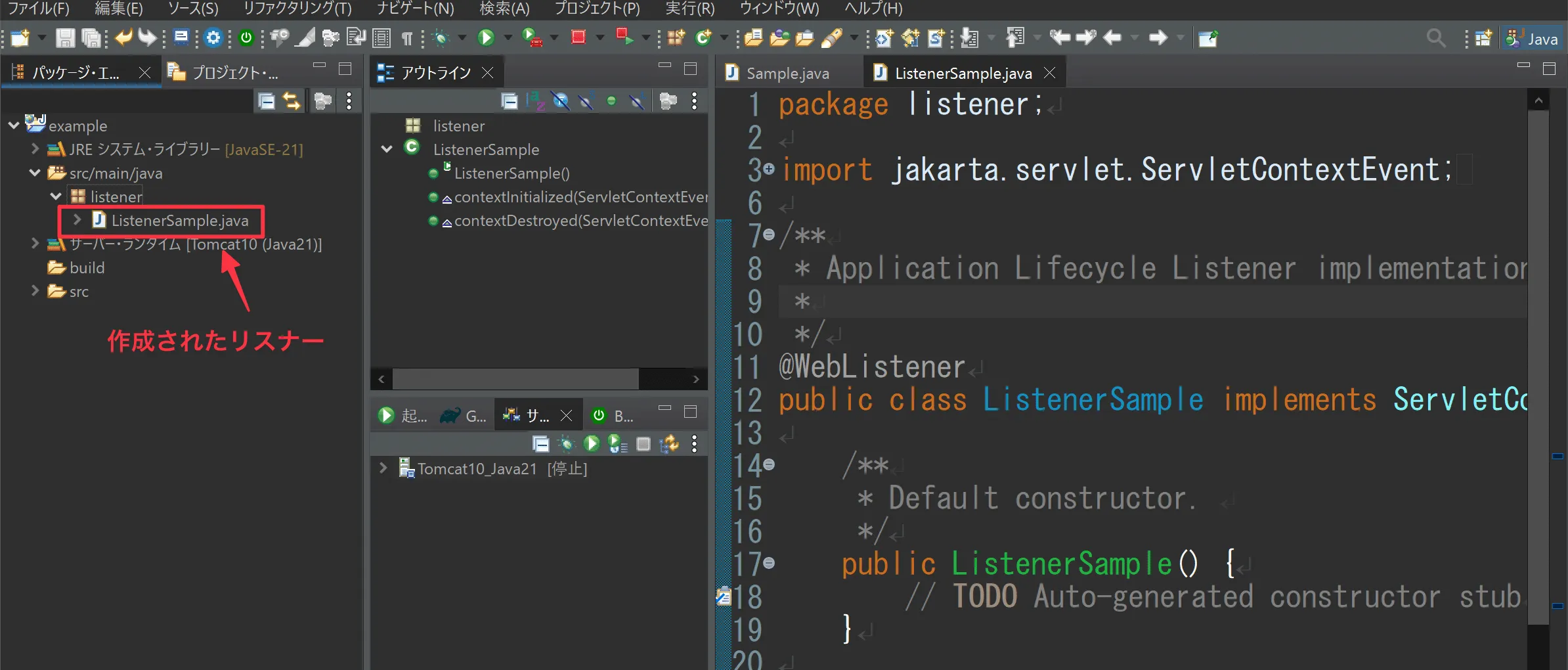Image resolution: width=1568 pixels, height=670 pixels.
Task: Collapse all in Package Explorer toolbar
Action: coord(267,101)
